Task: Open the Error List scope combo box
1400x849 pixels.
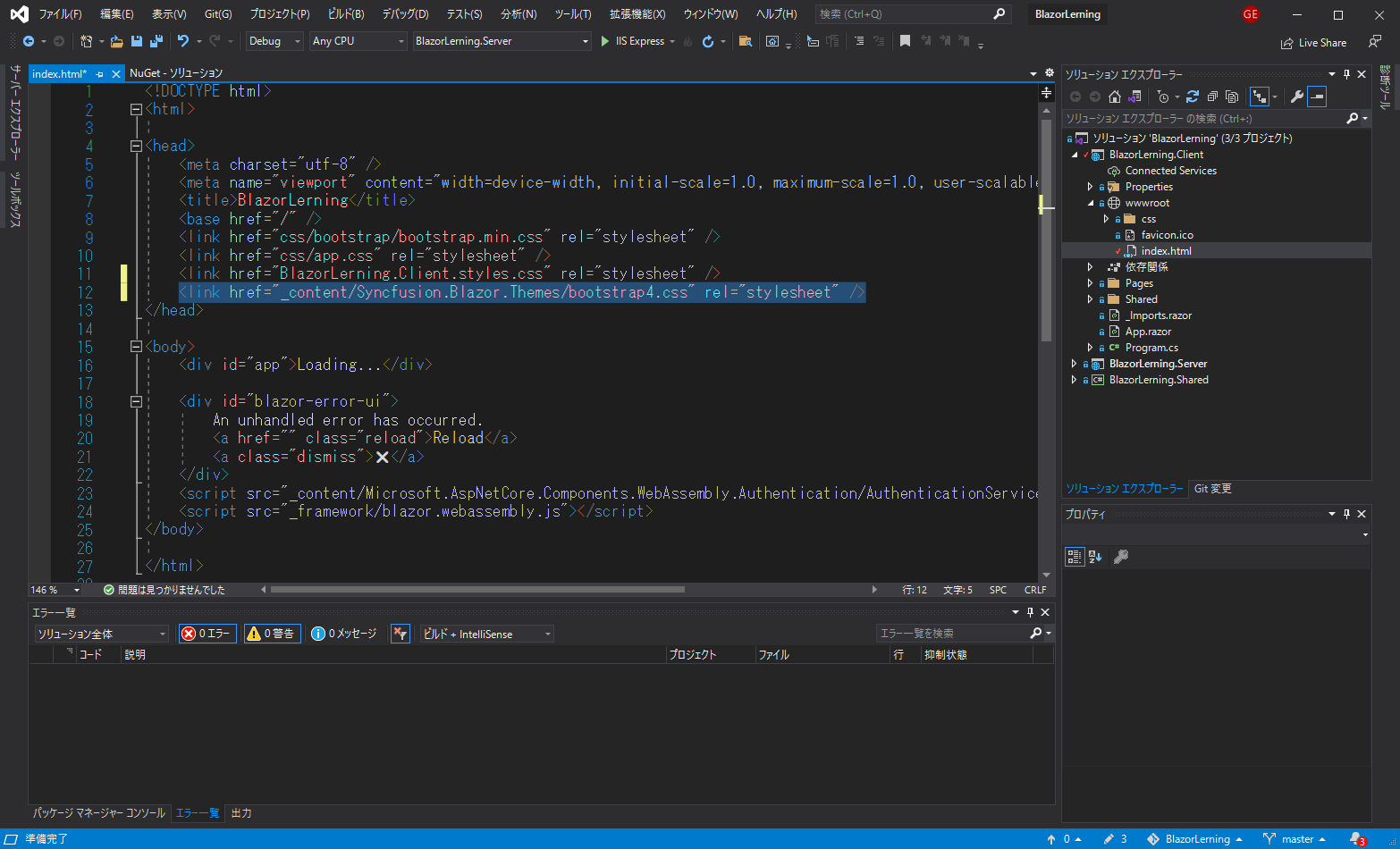Action: pos(101,634)
